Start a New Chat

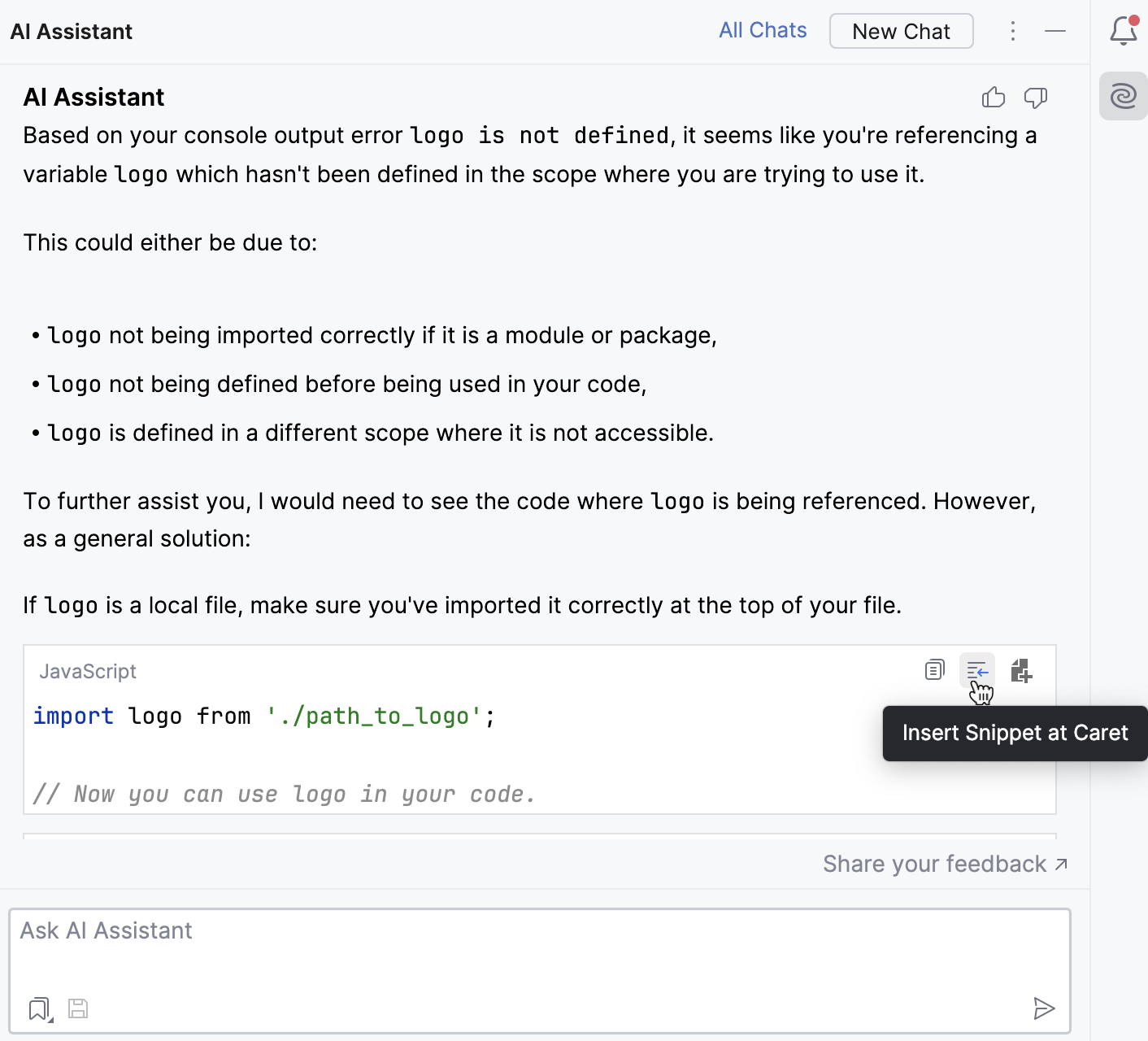point(901,31)
